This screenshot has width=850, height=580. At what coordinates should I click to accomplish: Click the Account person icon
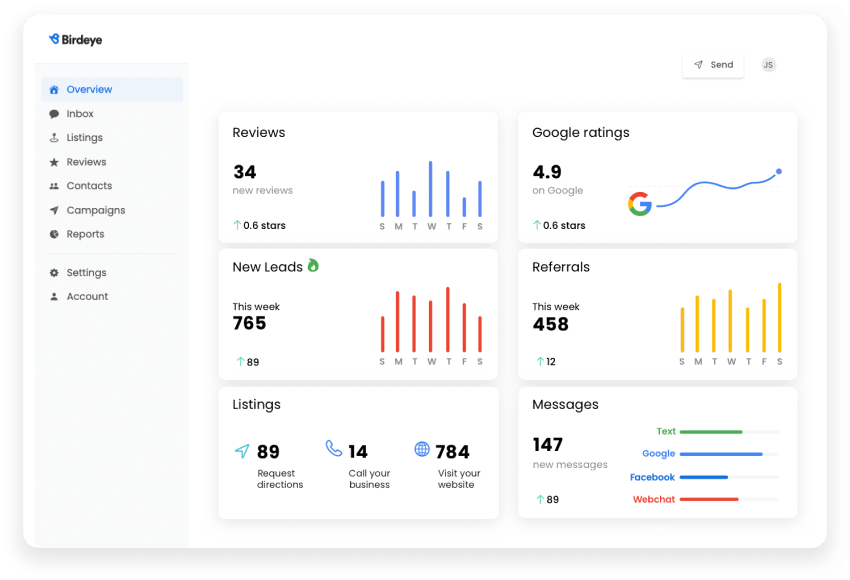54,297
